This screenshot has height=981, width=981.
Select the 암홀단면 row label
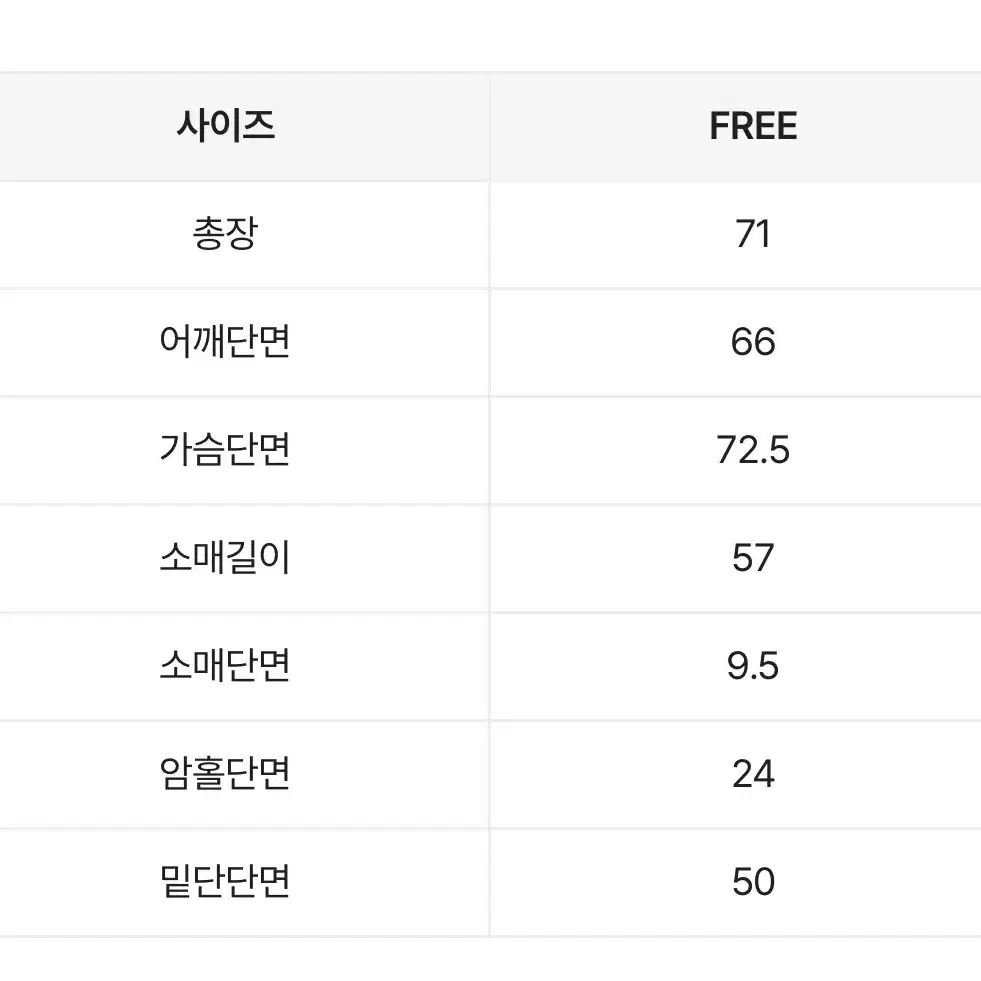pyautogui.click(x=225, y=773)
